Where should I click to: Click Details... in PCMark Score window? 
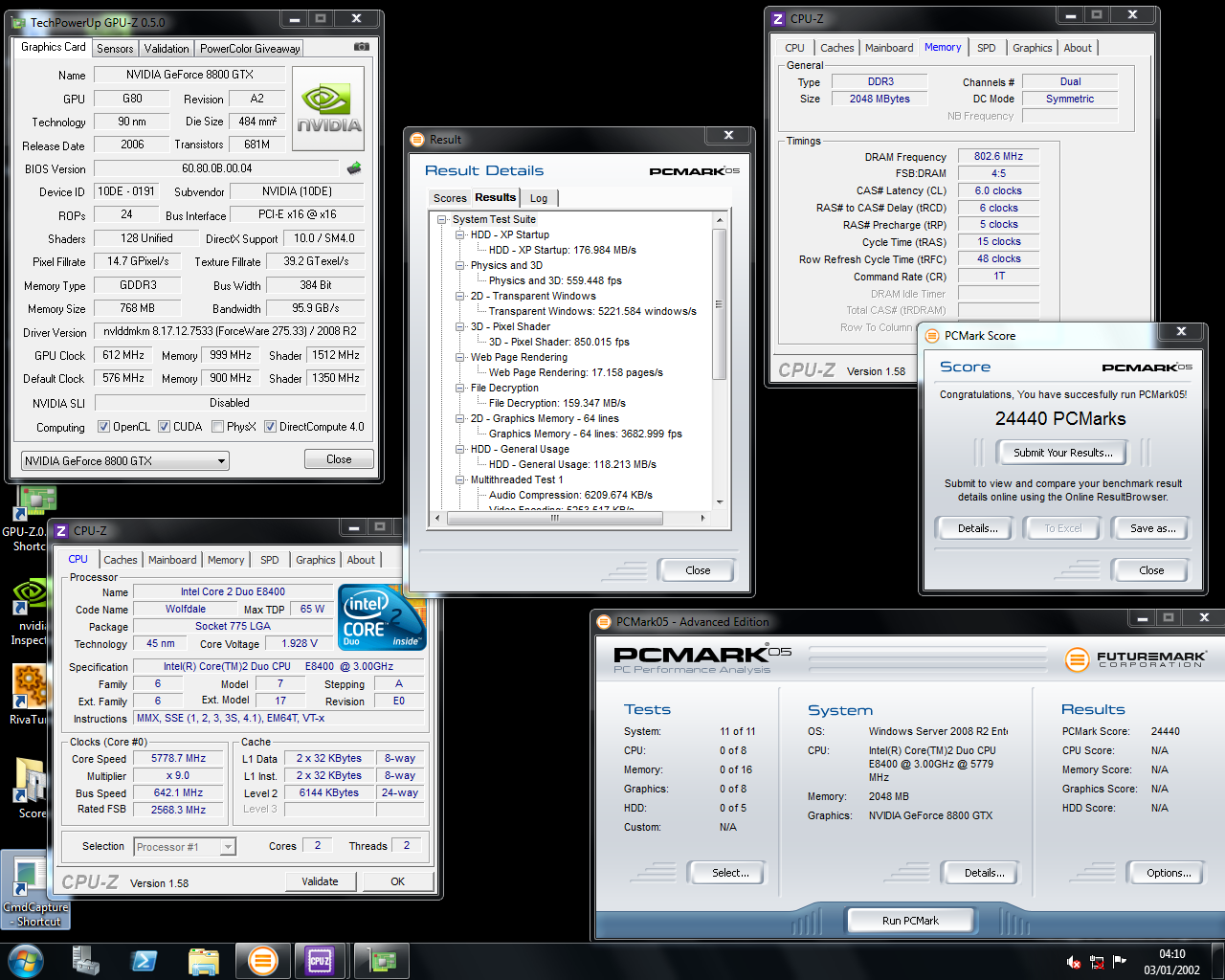[978, 528]
